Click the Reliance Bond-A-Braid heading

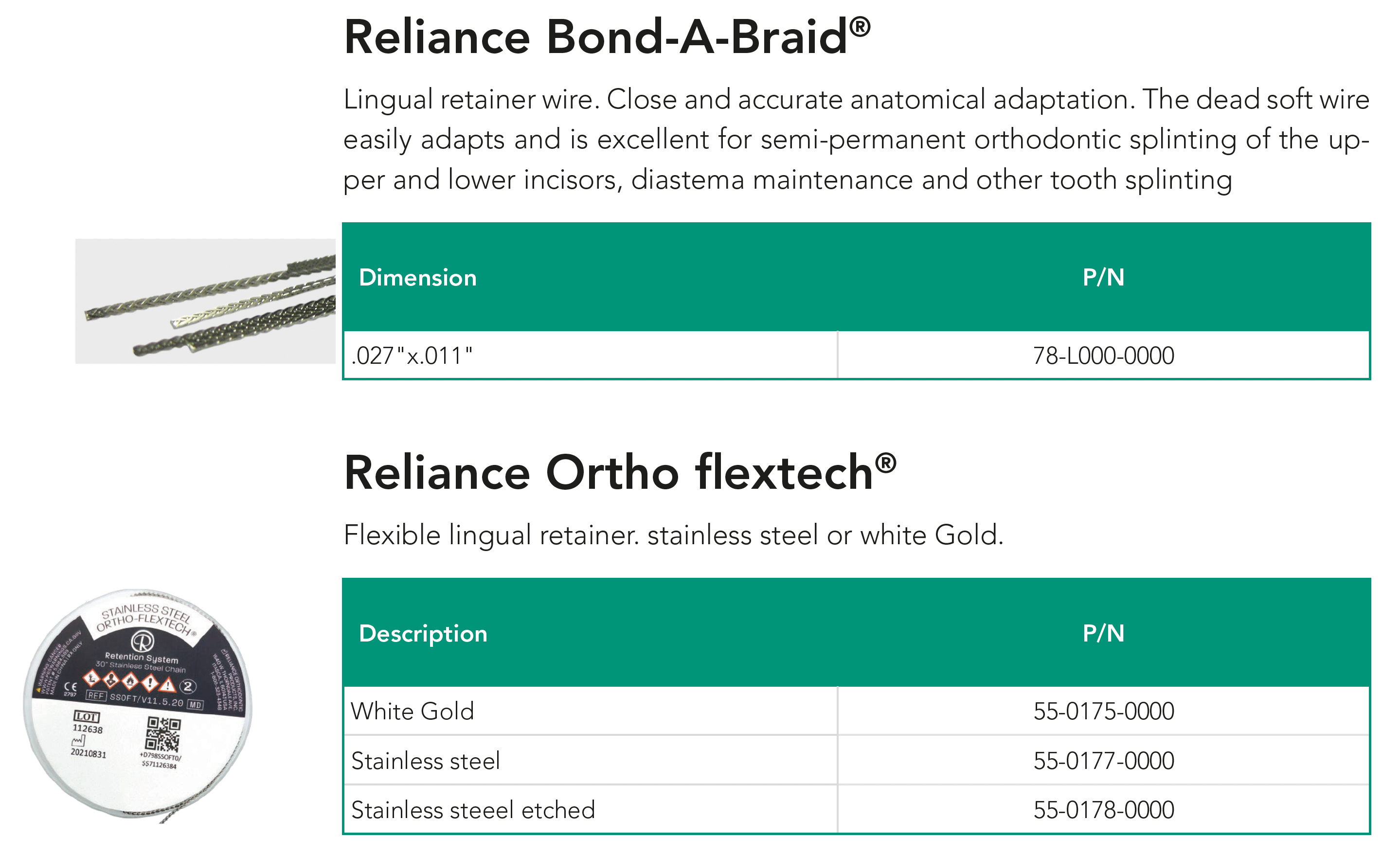[607, 37]
